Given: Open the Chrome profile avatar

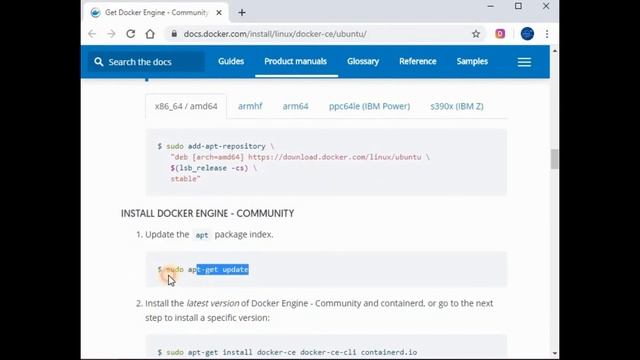Looking at the screenshot, I should [x=527, y=34].
